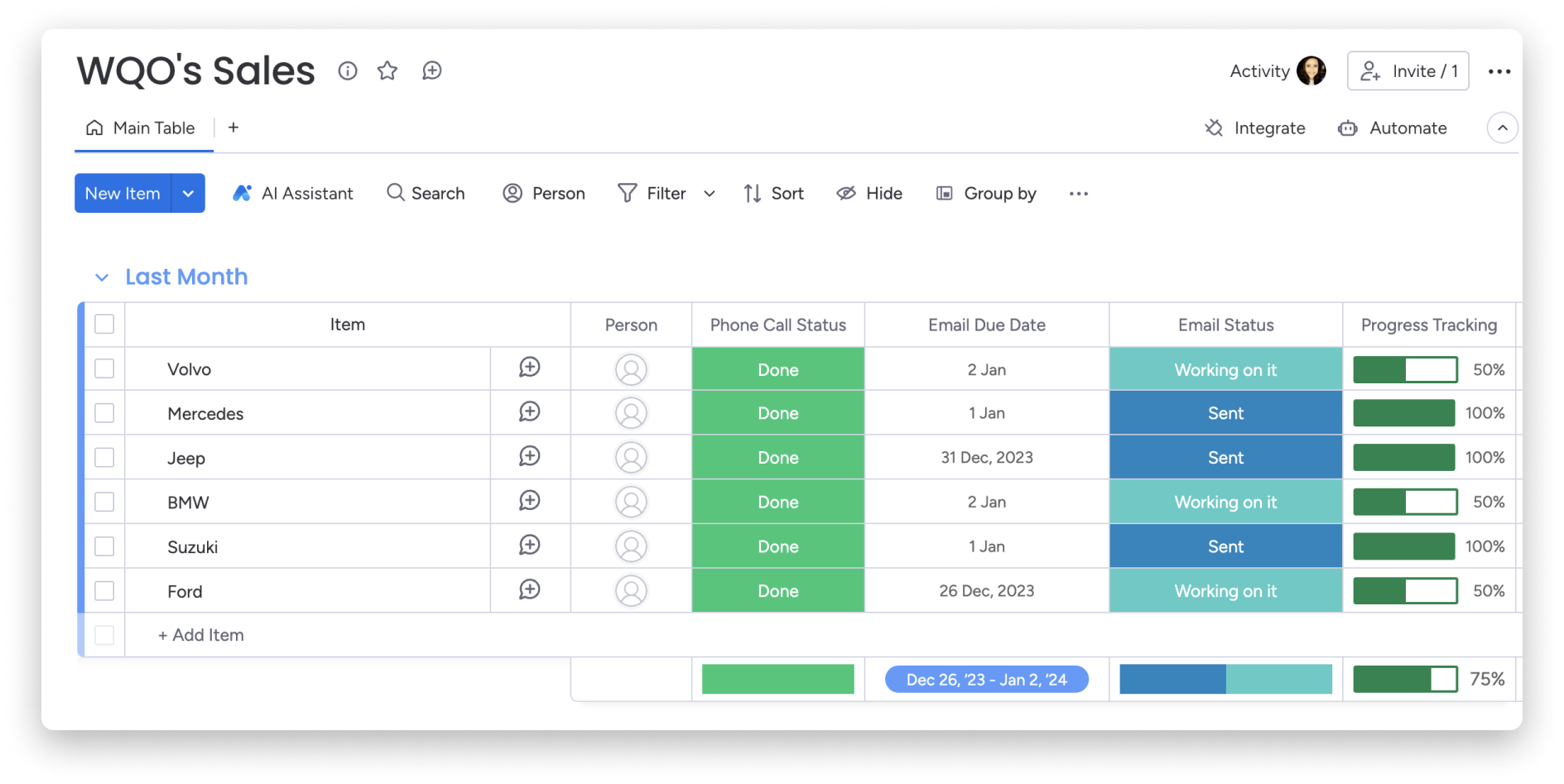
Task: Change Volvo phone call status
Action: [778, 369]
